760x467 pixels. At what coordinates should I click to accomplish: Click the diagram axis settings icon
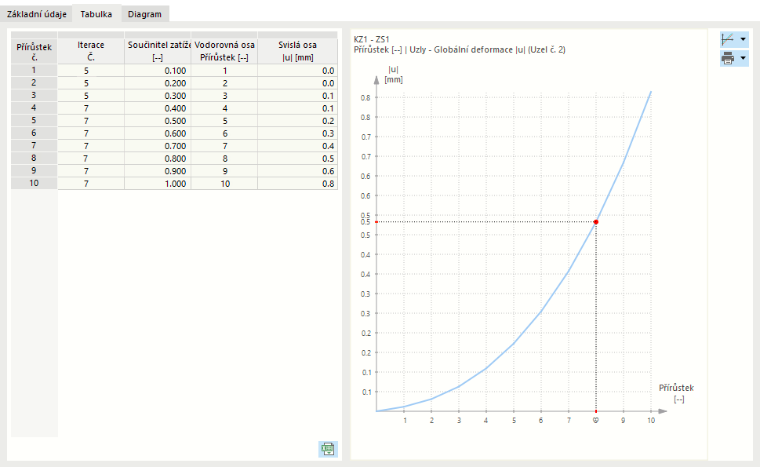coord(728,39)
